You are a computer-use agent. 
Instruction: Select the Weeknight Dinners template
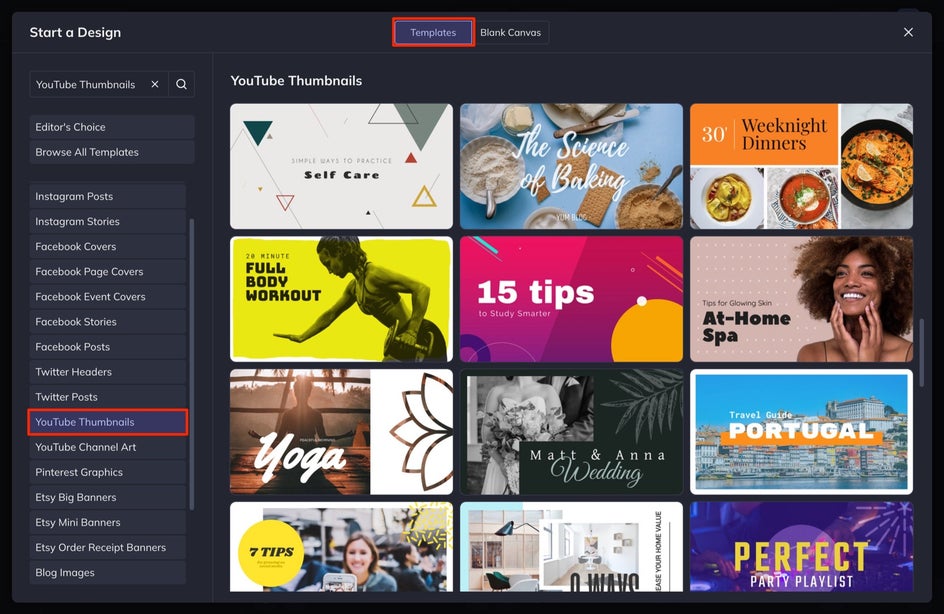point(801,166)
